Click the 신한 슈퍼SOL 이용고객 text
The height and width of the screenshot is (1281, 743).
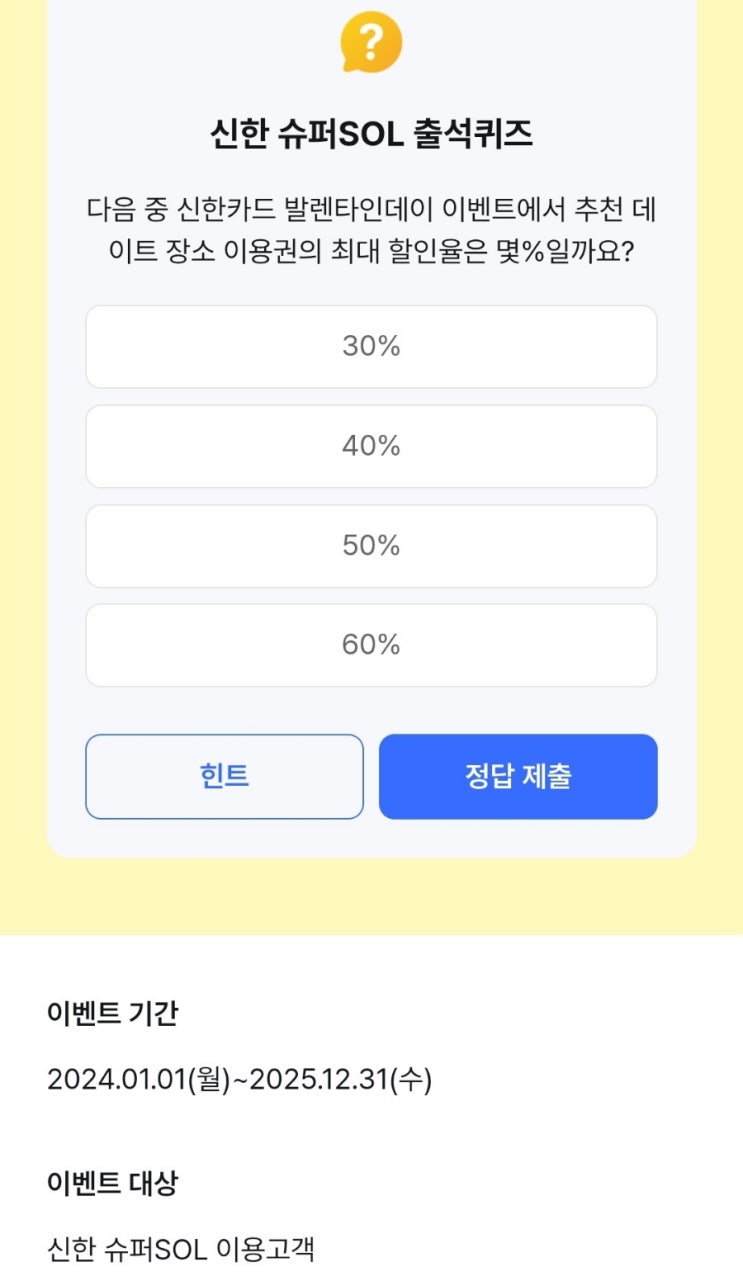[x=180, y=1249]
